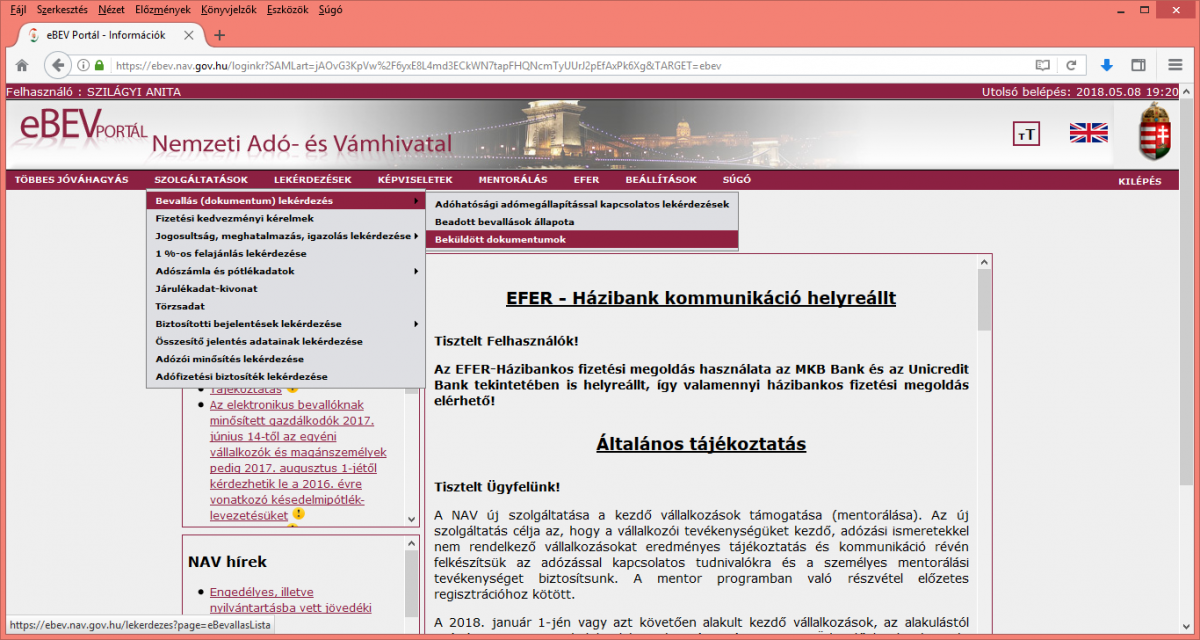Expand Biztosítotti bejelentések lekérdezése submenu
The height and width of the screenshot is (640, 1200).
click(x=286, y=324)
